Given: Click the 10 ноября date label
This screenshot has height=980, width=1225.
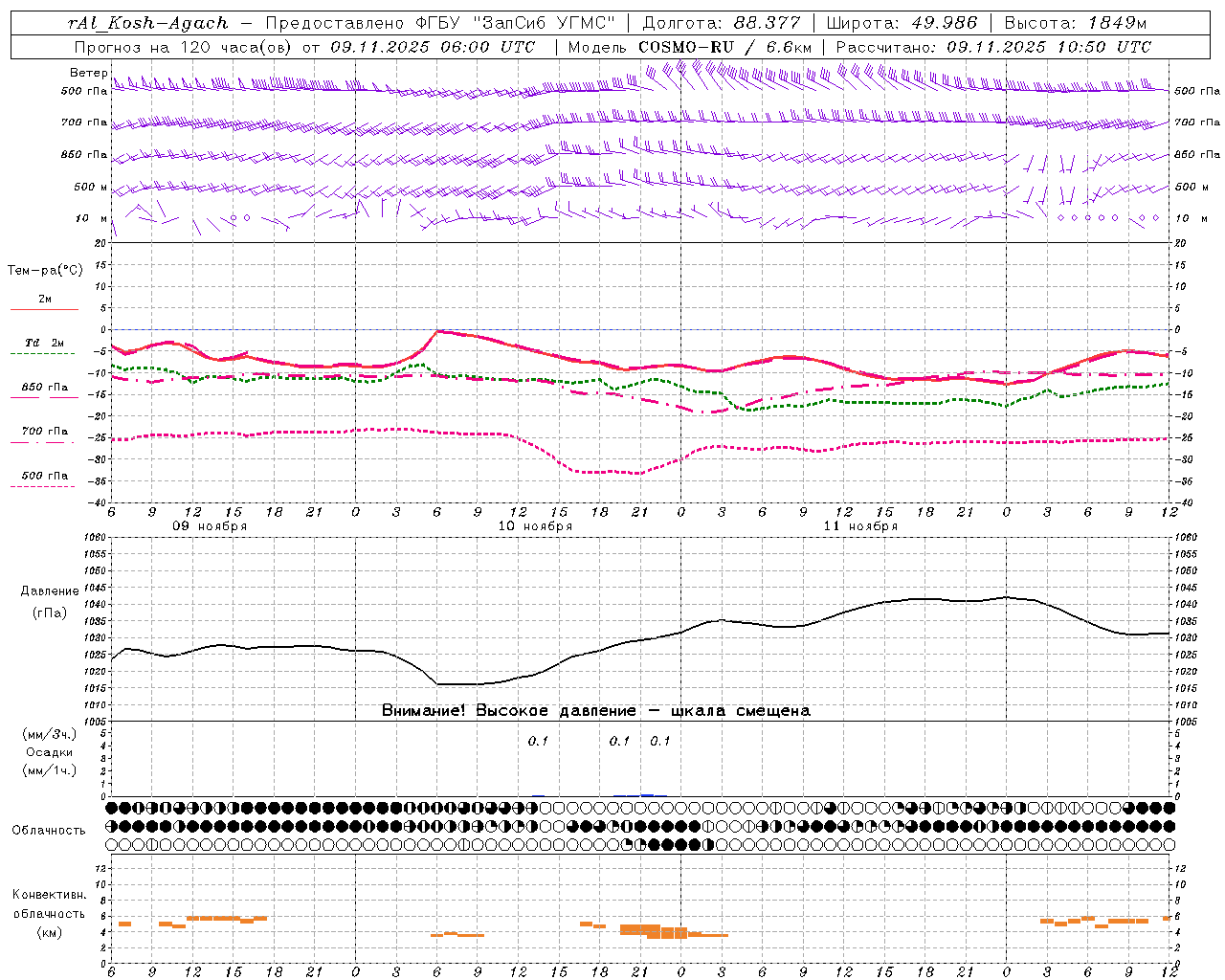Looking at the screenshot, I should point(535,526).
